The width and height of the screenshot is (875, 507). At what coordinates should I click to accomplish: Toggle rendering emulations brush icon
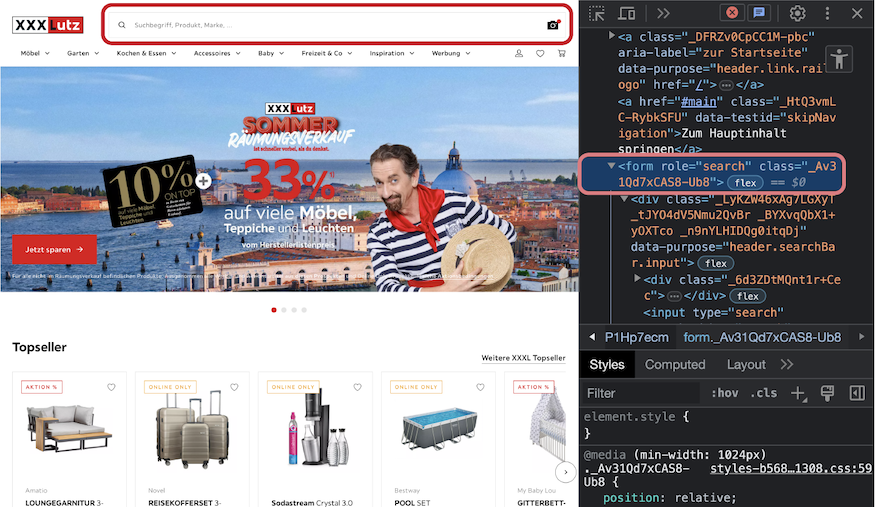coord(828,393)
